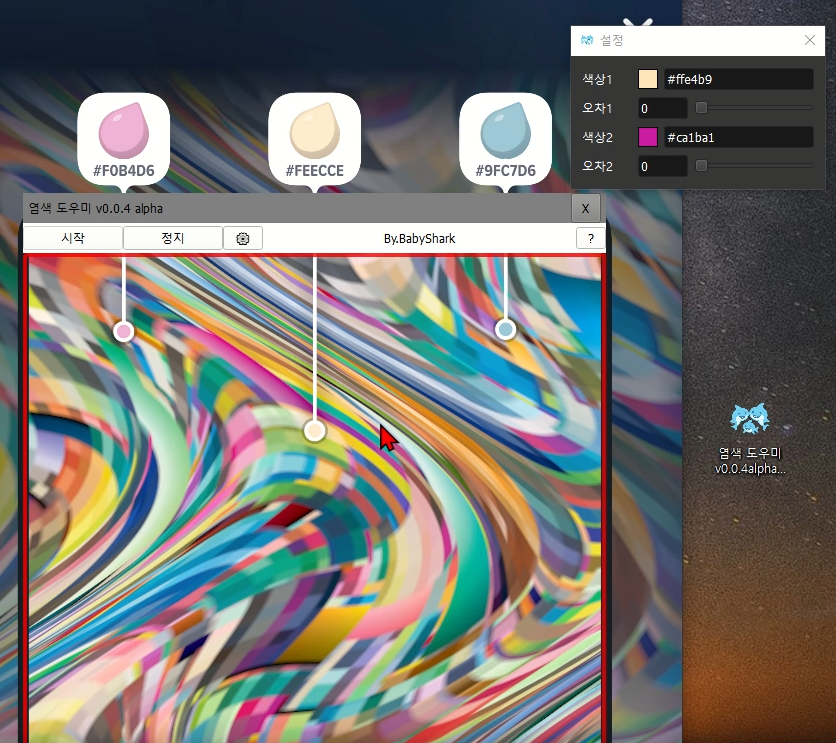This screenshot has height=743, width=836.
Task: Open help with the ? button
Action: [x=591, y=238]
